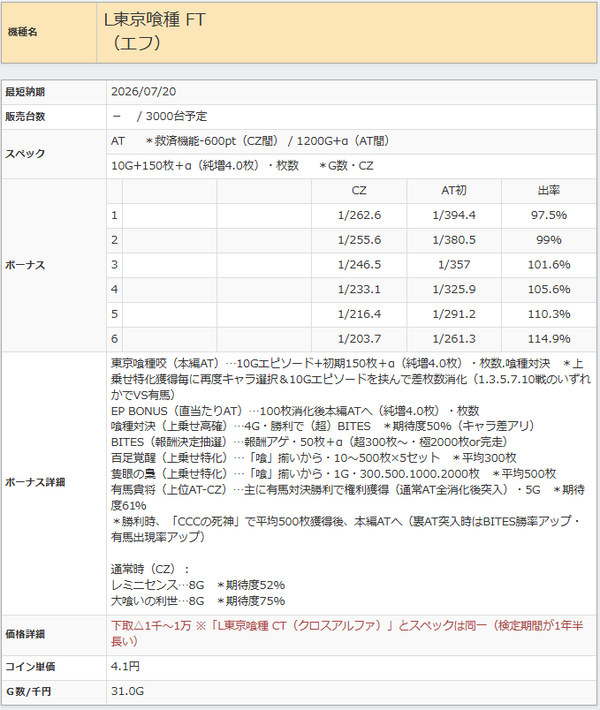The width and height of the screenshot is (600, 710).
Task: Click the 大喰いの利世 CZ line
Action: [x=198, y=601]
